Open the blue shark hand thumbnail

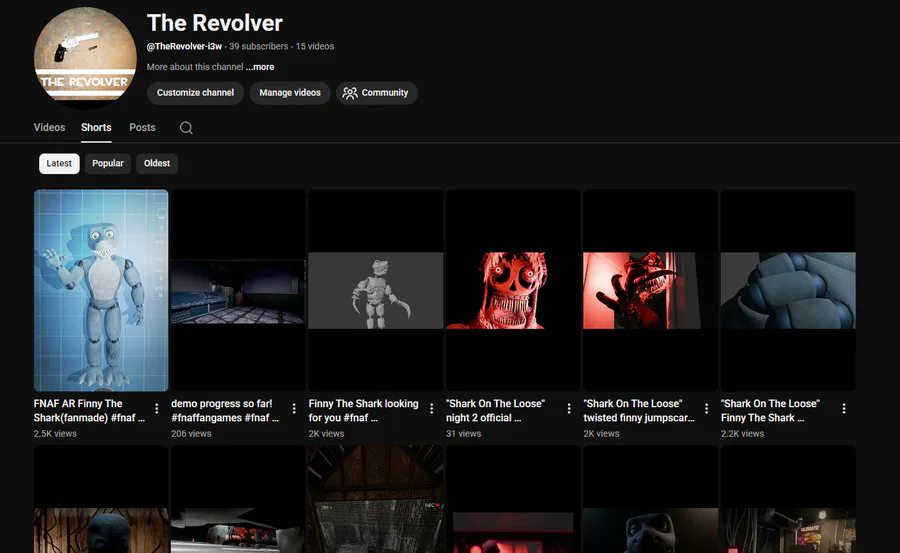coord(788,290)
